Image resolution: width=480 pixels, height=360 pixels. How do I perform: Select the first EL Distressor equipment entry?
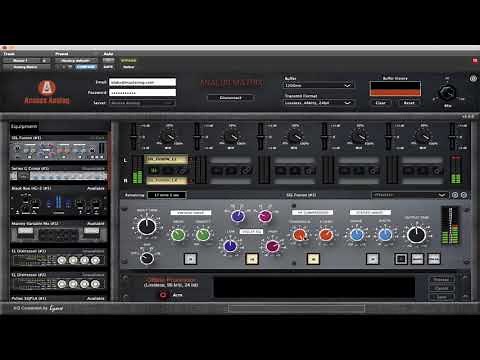(58, 258)
